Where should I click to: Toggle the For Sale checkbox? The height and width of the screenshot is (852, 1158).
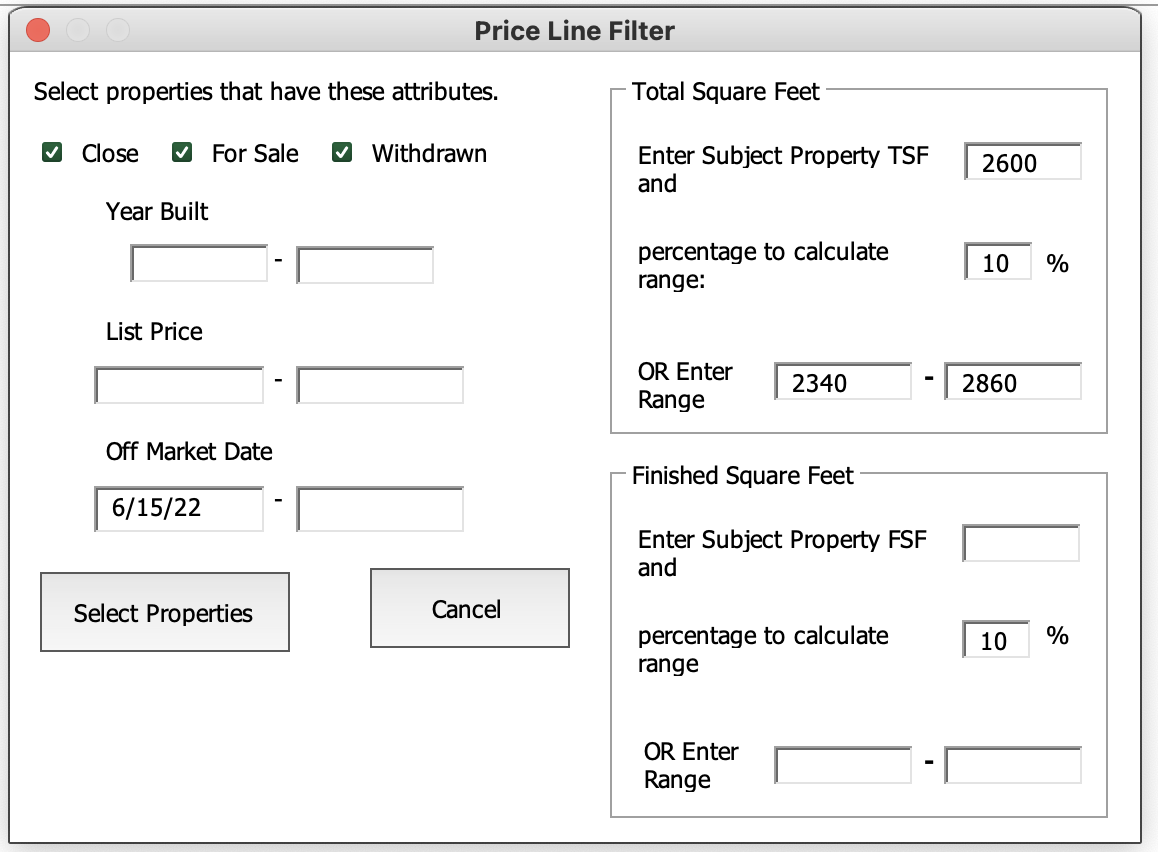182,153
